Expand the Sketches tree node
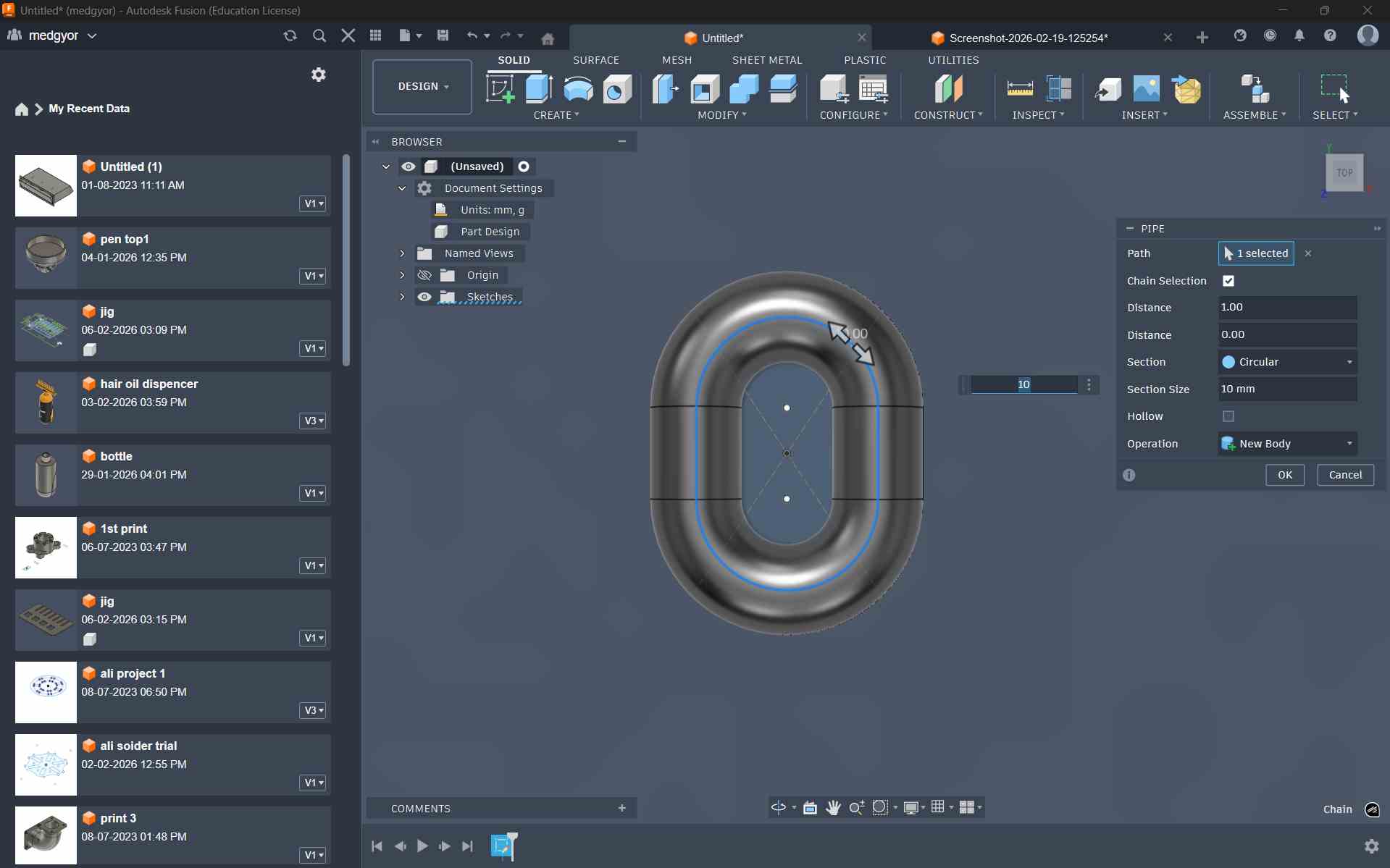The image size is (1390, 868). (x=402, y=297)
